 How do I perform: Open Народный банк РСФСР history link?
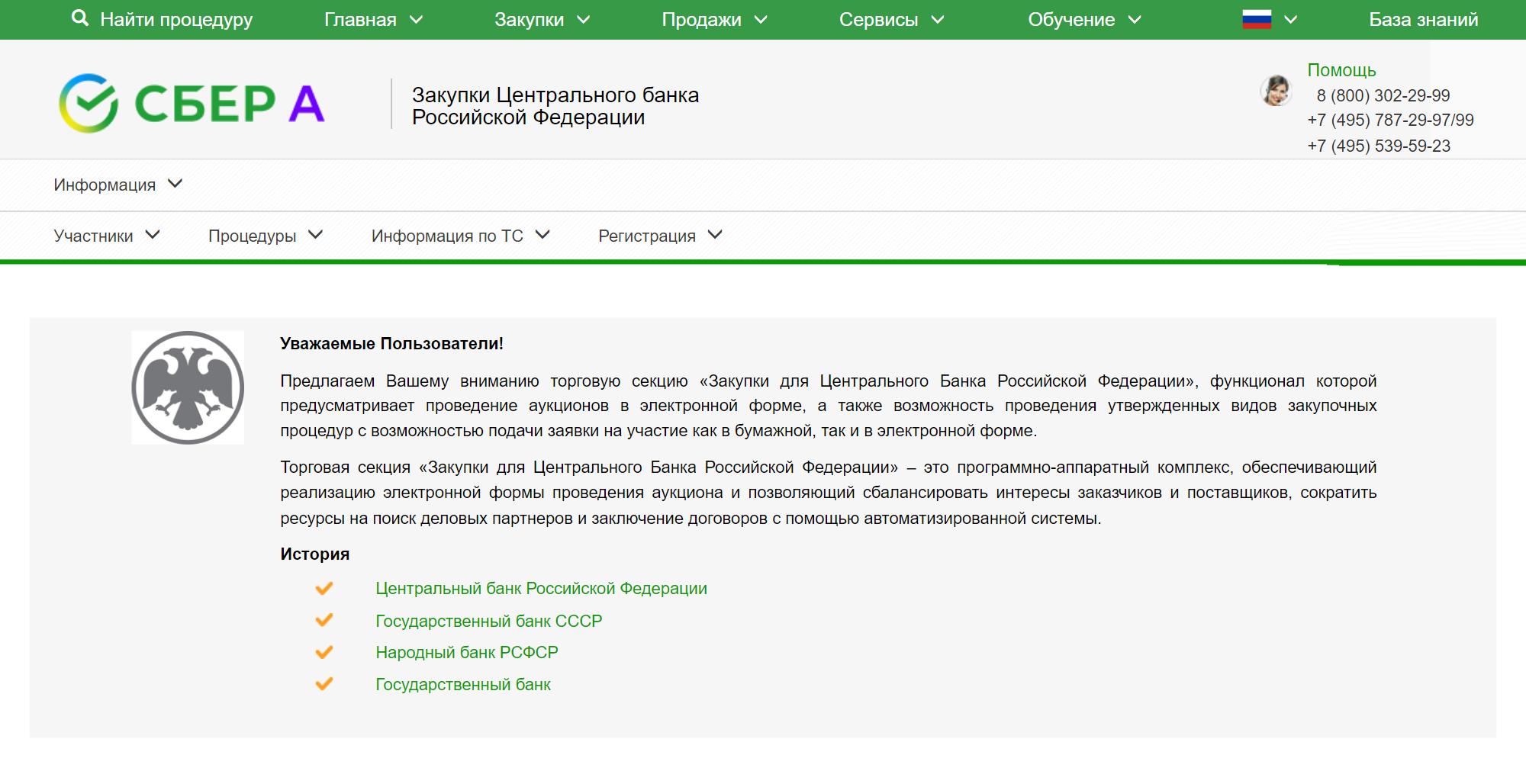(466, 653)
